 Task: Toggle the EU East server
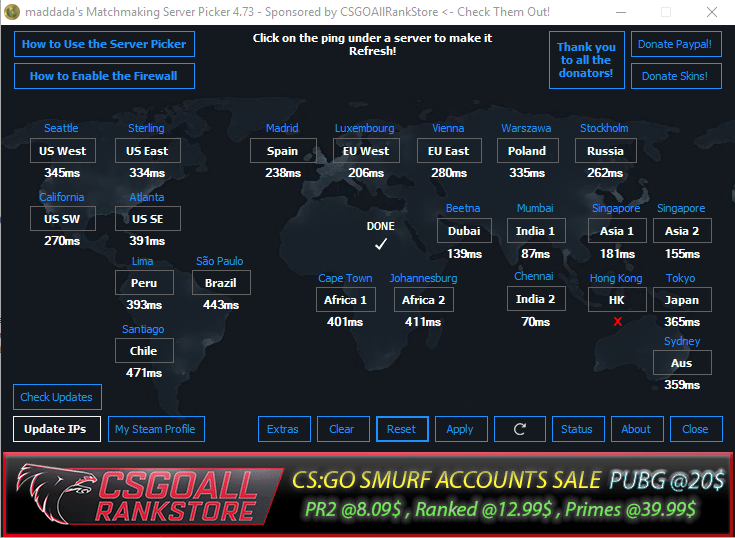[449, 150]
